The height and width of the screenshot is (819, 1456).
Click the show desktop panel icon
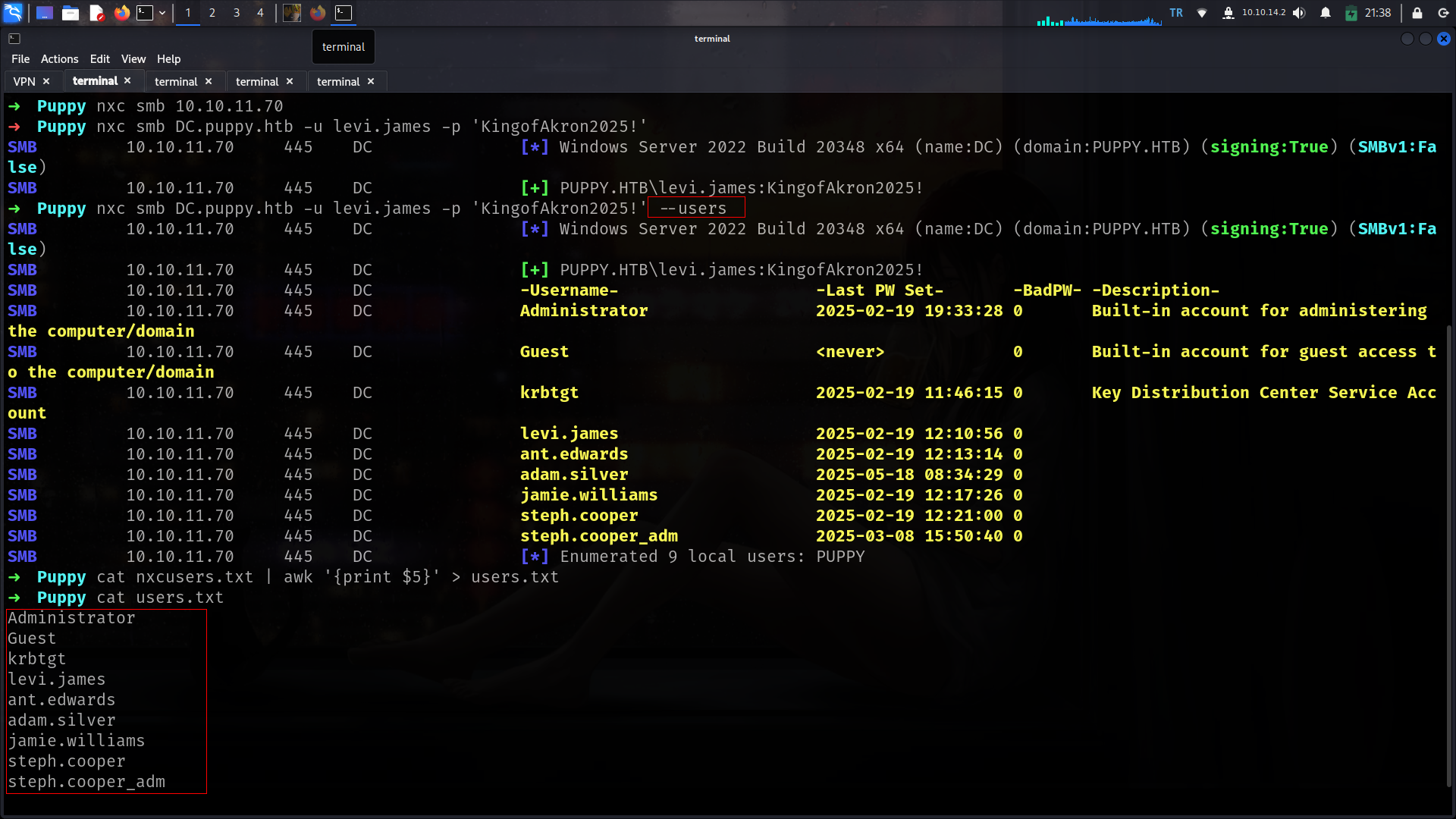point(44,13)
